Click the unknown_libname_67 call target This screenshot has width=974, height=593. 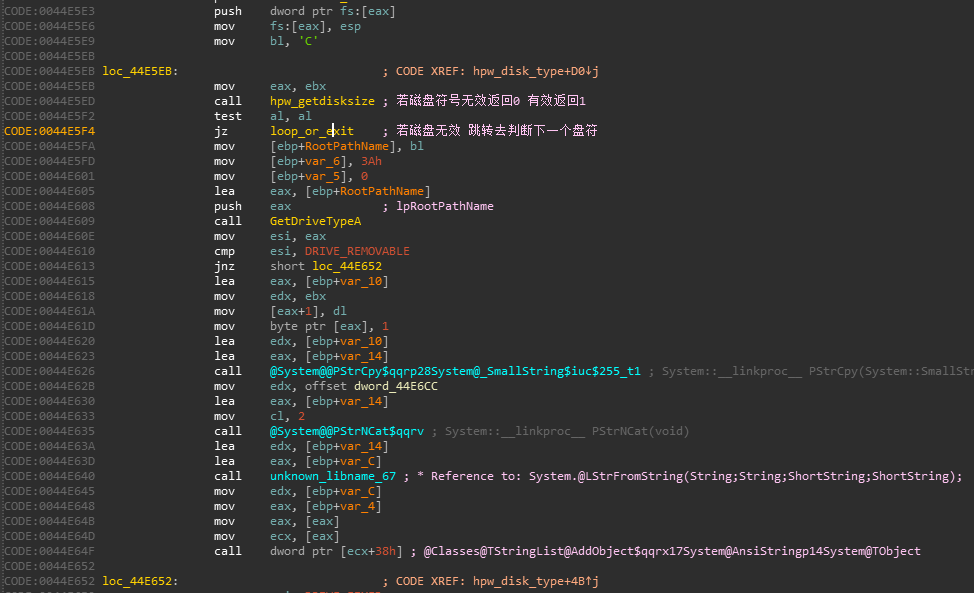tap(334, 476)
